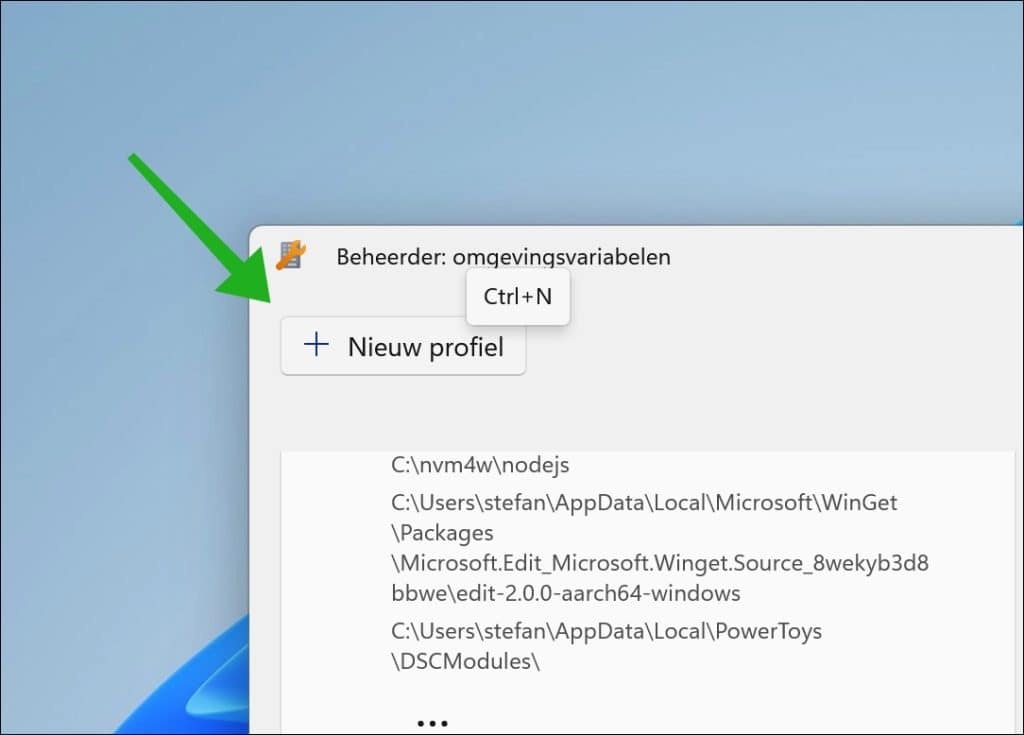1024x735 pixels.
Task: Click the edit-2.0.0-aarch64-windows path line
Action: coord(566,593)
